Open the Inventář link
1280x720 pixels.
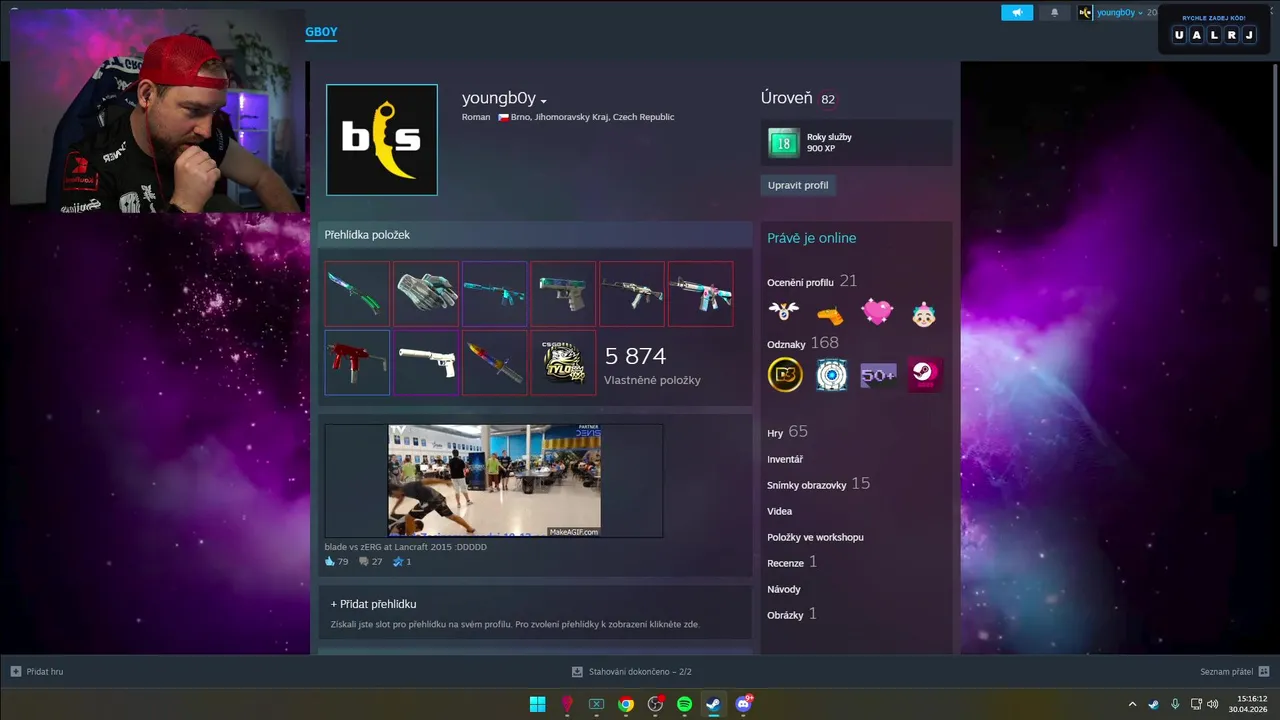[785, 459]
